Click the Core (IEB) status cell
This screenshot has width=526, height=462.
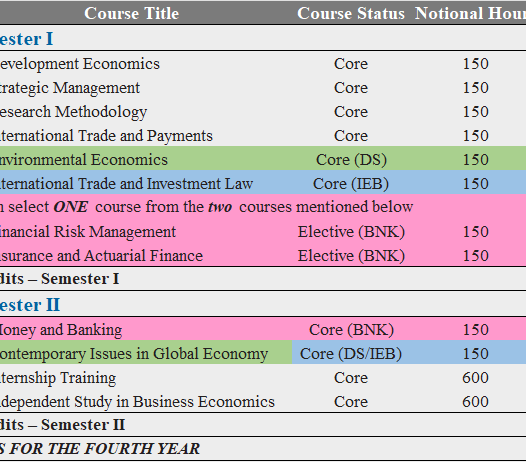click(x=351, y=184)
